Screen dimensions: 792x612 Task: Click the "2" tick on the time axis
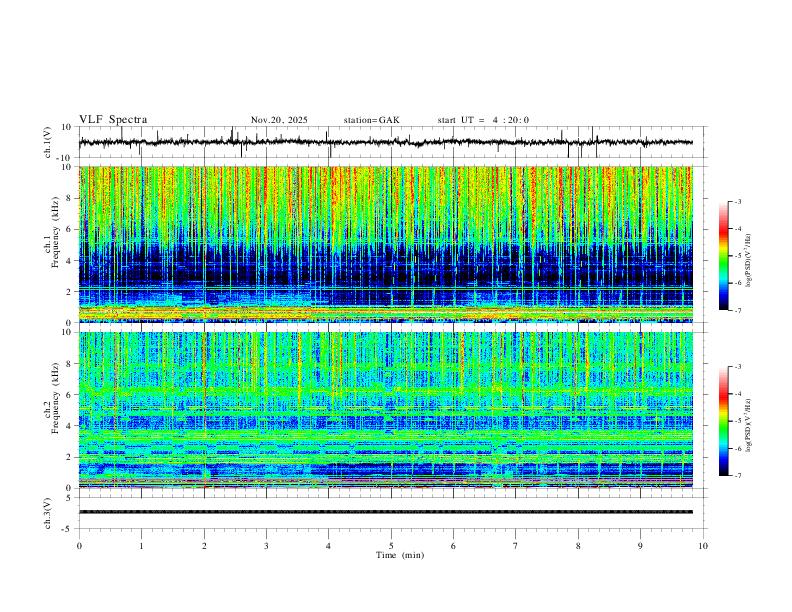point(204,546)
